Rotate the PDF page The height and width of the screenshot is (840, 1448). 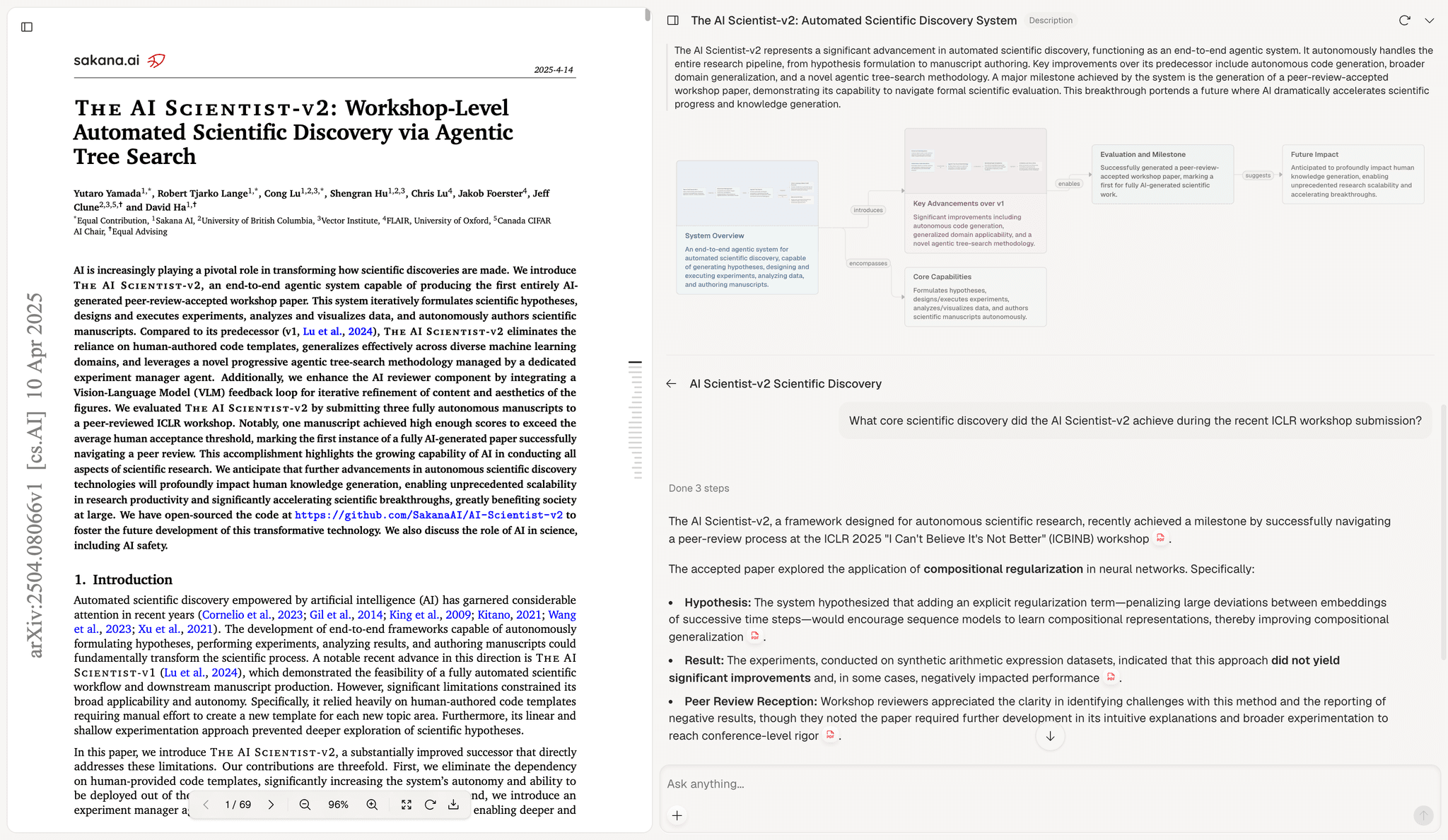coord(430,805)
